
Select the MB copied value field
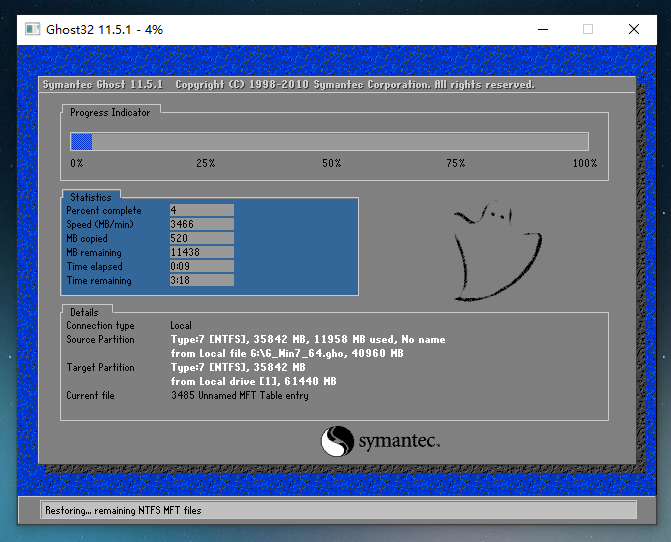point(202,239)
